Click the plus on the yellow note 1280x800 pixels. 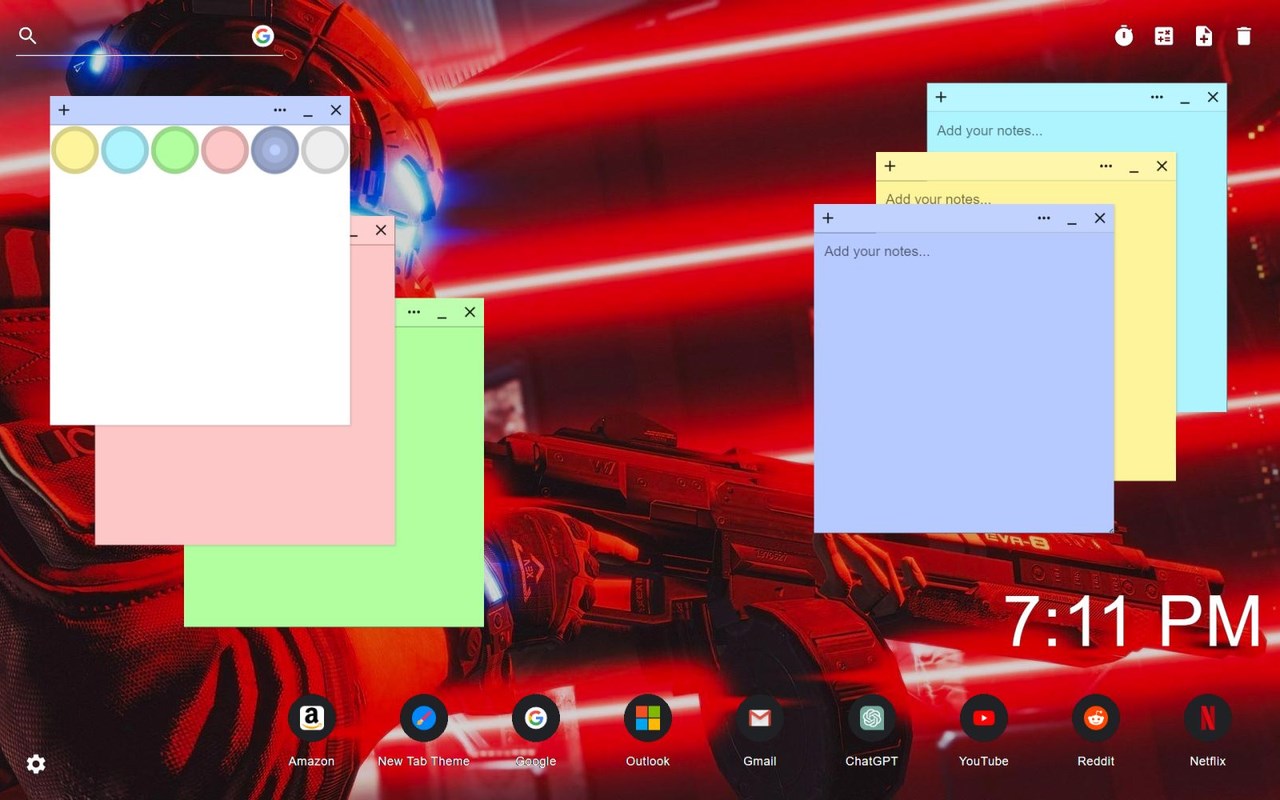[x=890, y=166]
